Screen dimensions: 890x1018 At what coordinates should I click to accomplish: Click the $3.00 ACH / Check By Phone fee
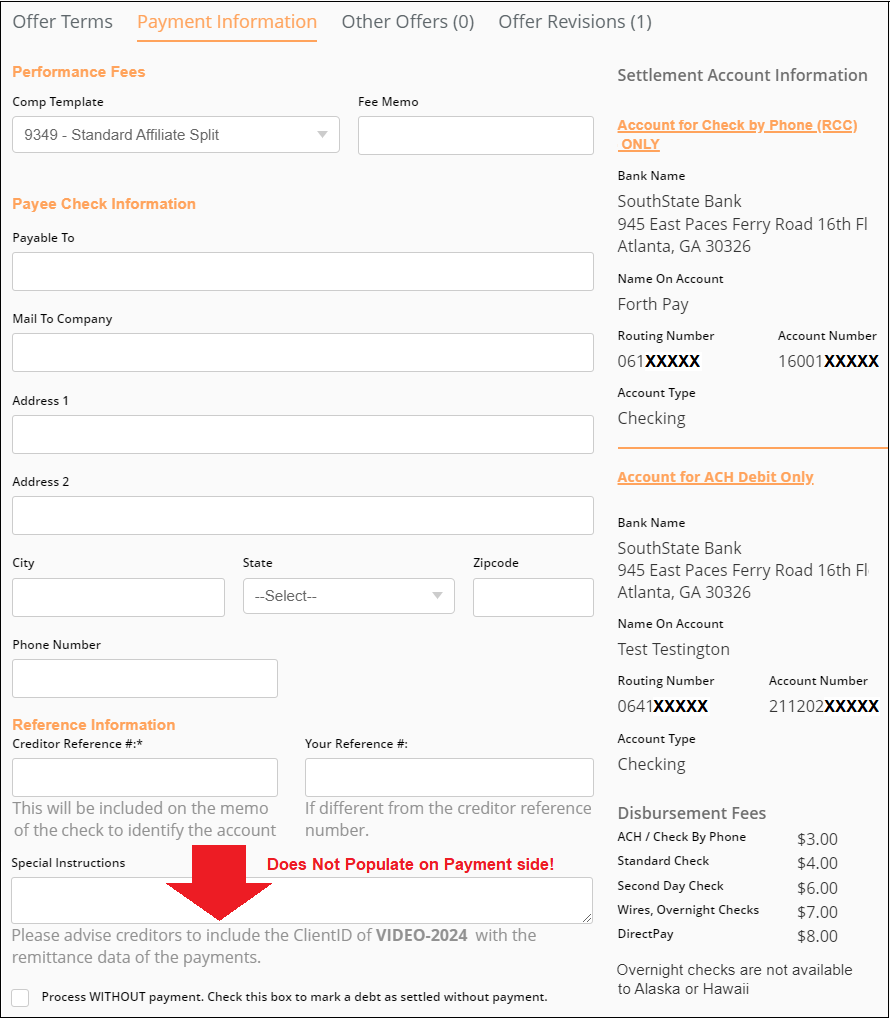(x=817, y=839)
